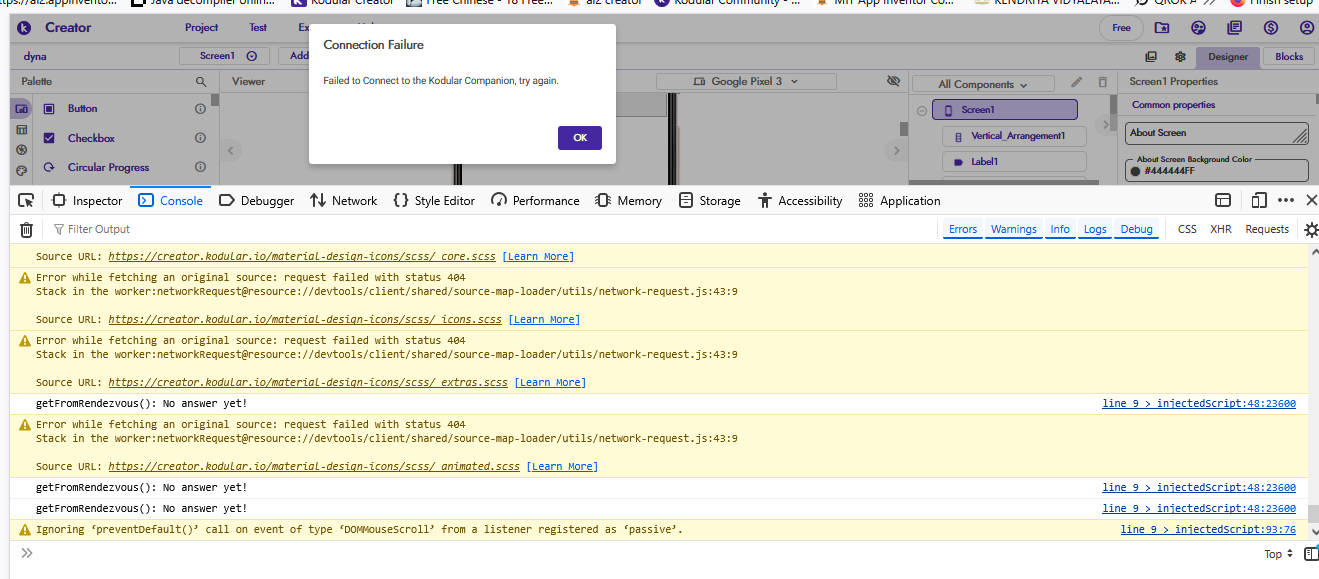1319x579 pixels.
Task: Open info for Button component
Action: [x=200, y=109]
